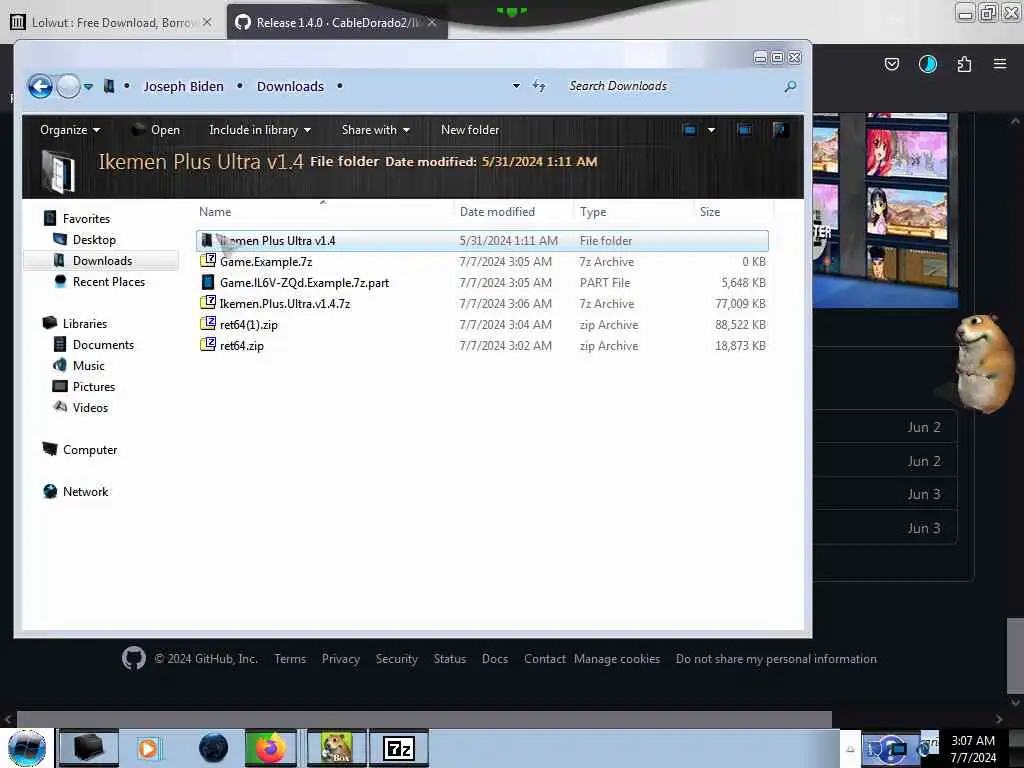The width and height of the screenshot is (1024, 768).
Task: Switch to Release 1.4.0 GitHub tab
Action: click(338, 23)
